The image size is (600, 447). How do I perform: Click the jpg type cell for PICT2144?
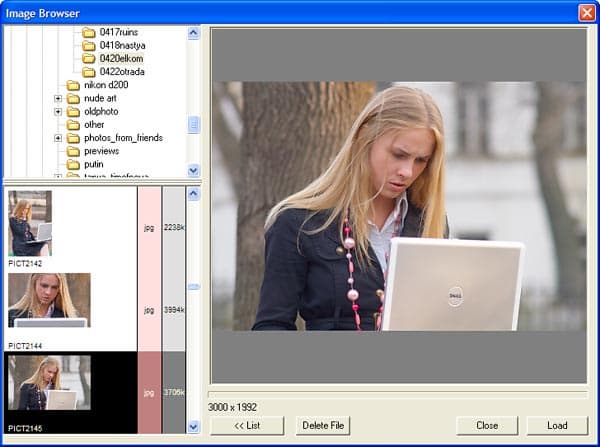(x=149, y=310)
